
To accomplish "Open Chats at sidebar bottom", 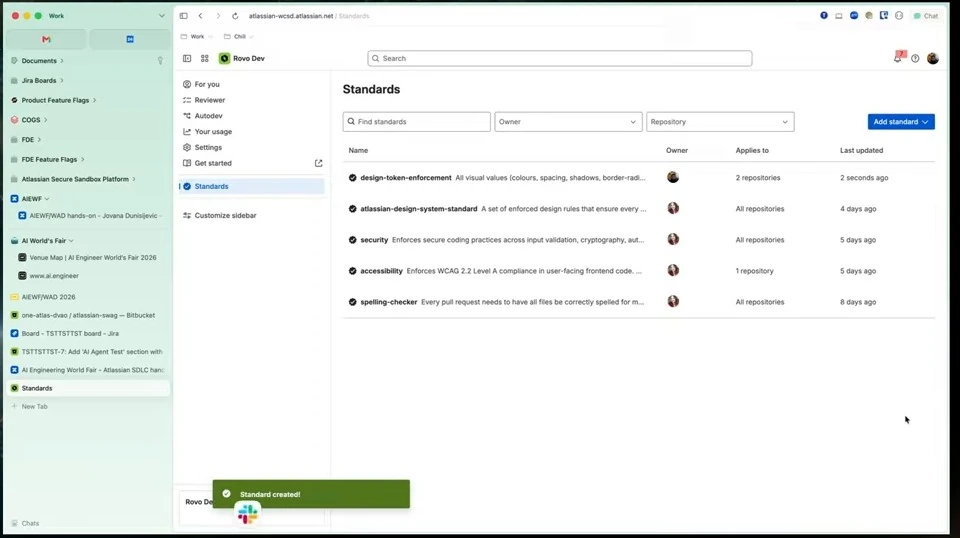I will point(25,523).
